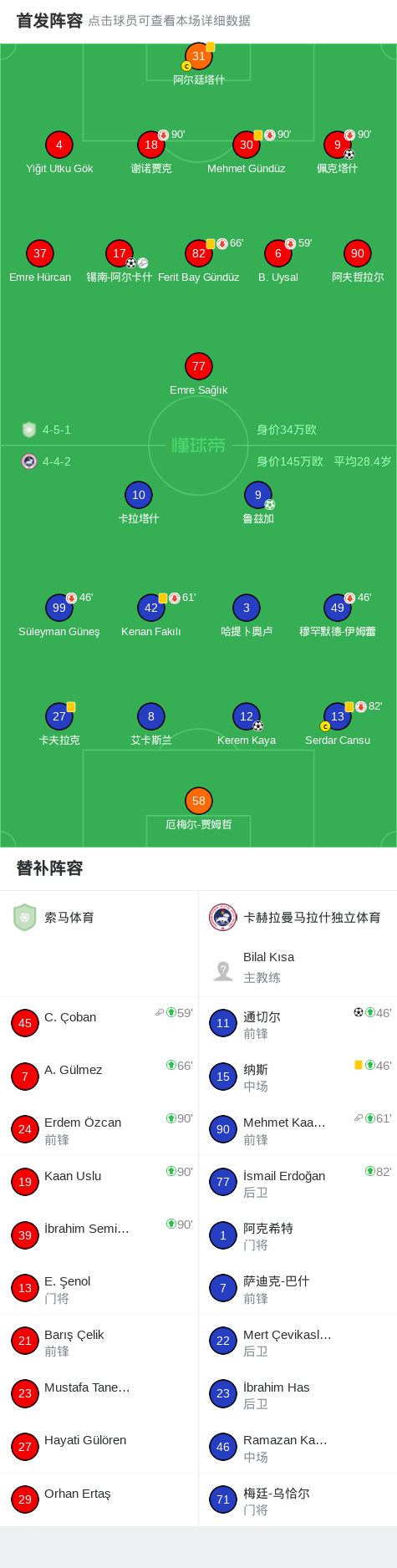Image resolution: width=397 pixels, height=1568 pixels.
Task: Select the 4-4-2 formation label
Action: 57,461
